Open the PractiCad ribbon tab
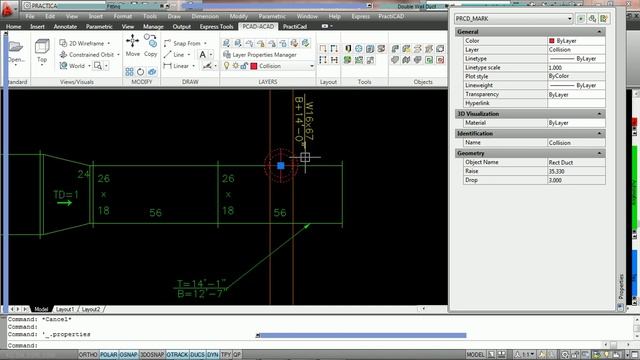 pyautogui.click(x=295, y=27)
